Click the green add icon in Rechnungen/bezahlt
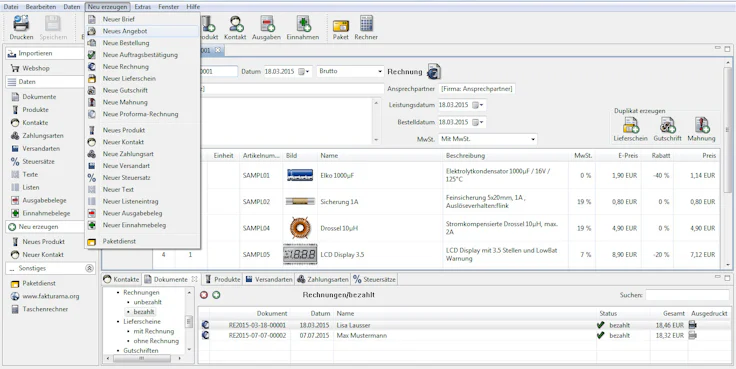The height and width of the screenshot is (369, 736). pos(216,295)
